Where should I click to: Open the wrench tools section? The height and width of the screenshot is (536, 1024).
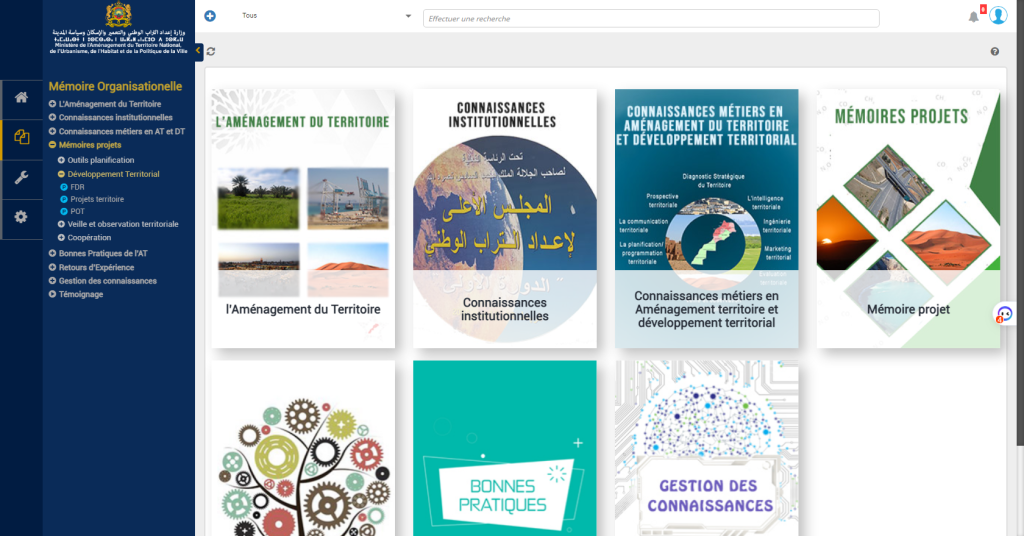tap(21, 178)
